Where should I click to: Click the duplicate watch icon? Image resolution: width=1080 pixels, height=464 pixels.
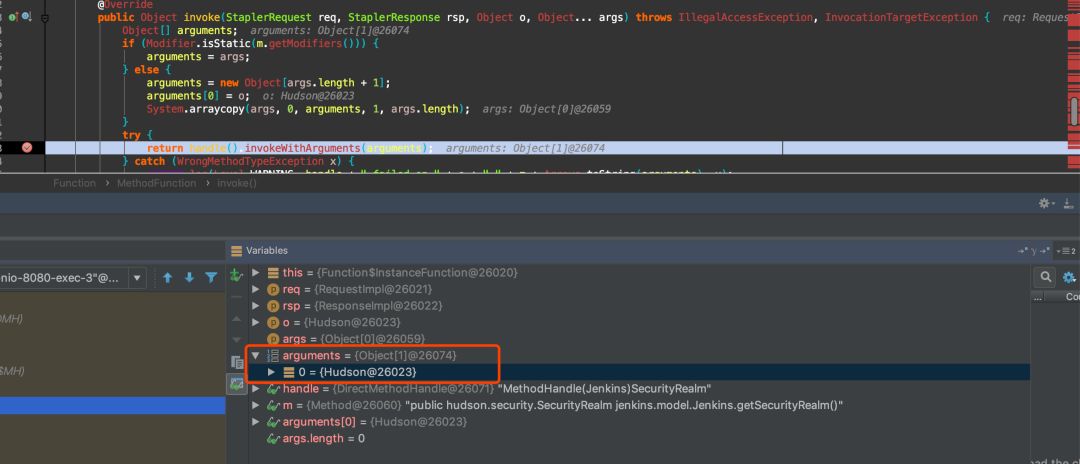tap(237, 362)
